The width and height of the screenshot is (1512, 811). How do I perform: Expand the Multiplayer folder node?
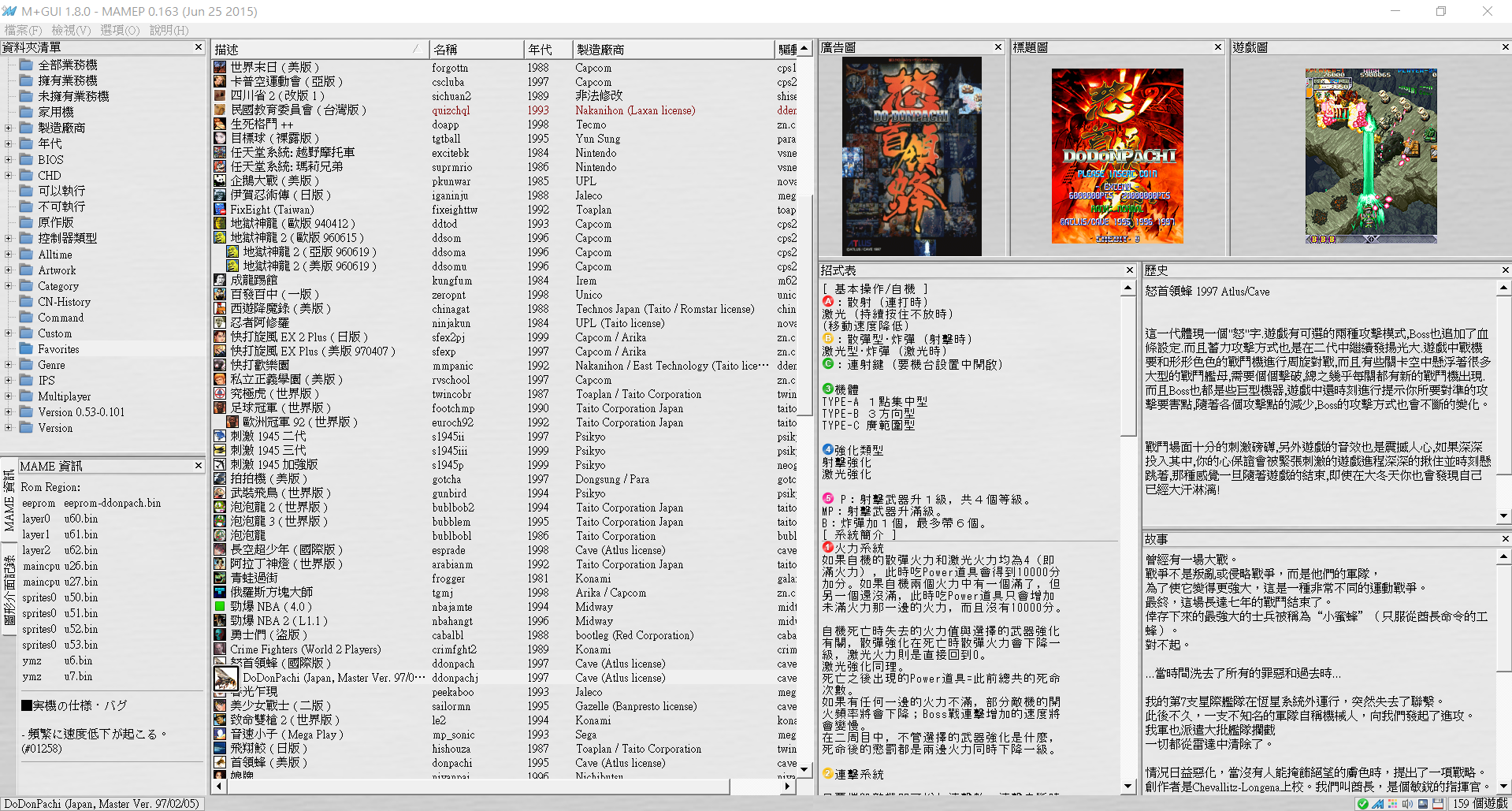pyautogui.click(x=9, y=396)
